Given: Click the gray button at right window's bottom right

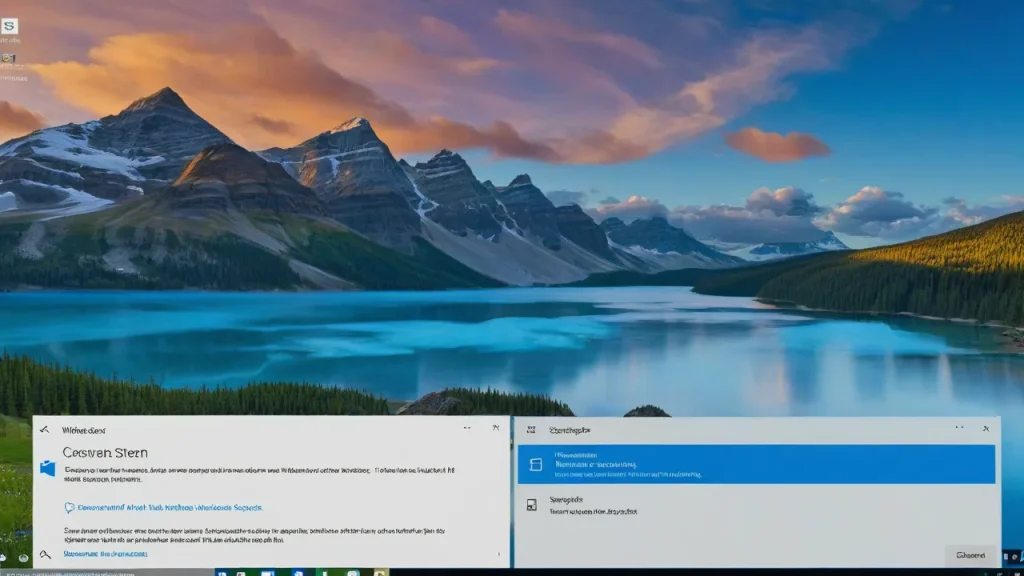Looking at the screenshot, I should click(x=970, y=555).
